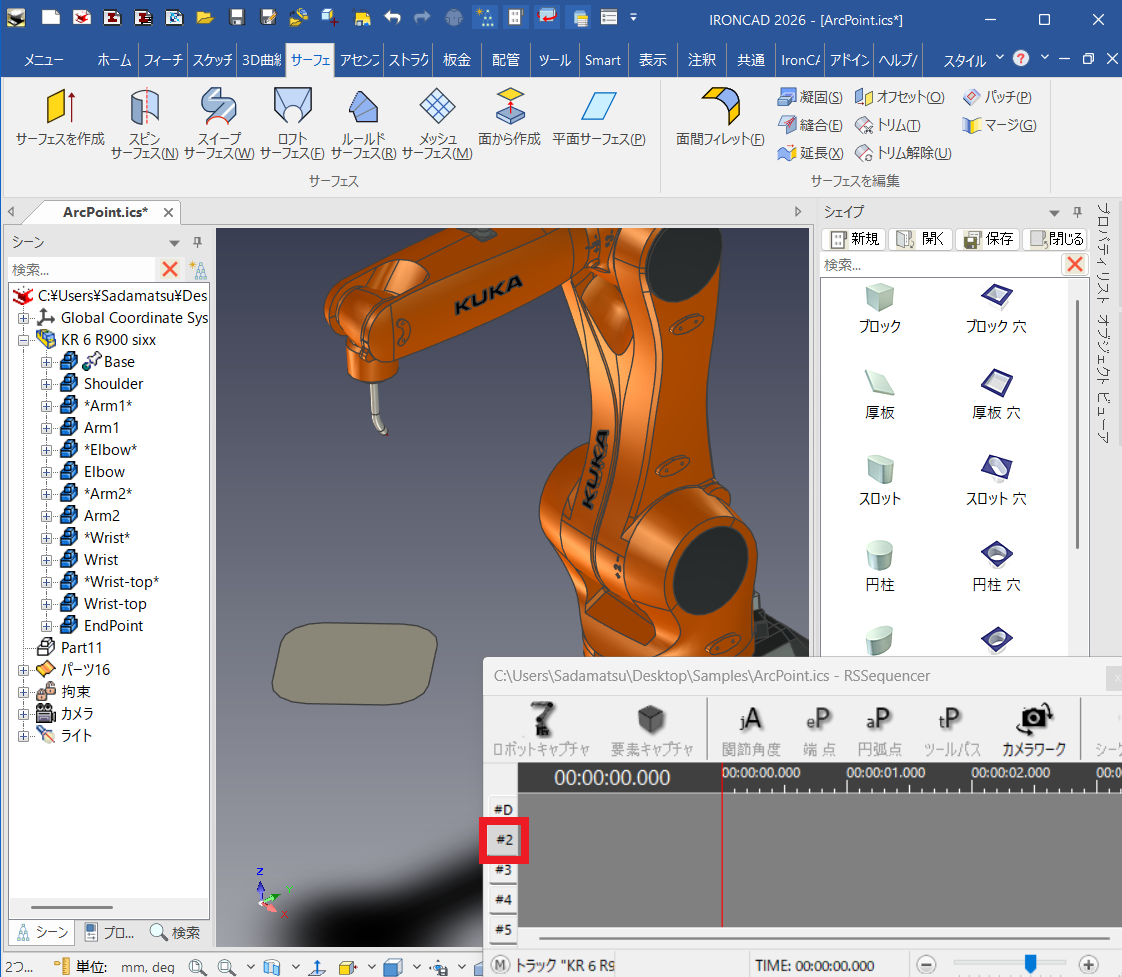Open the ホーム ribbon tab
The height and width of the screenshot is (977, 1122).
coord(114,60)
